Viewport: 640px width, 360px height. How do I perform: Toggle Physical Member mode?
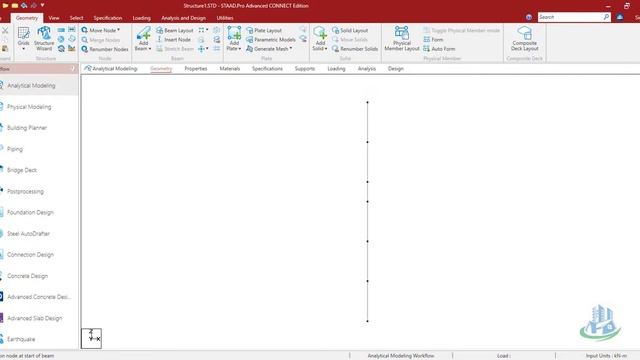pyautogui.click(x=462, y=30)
